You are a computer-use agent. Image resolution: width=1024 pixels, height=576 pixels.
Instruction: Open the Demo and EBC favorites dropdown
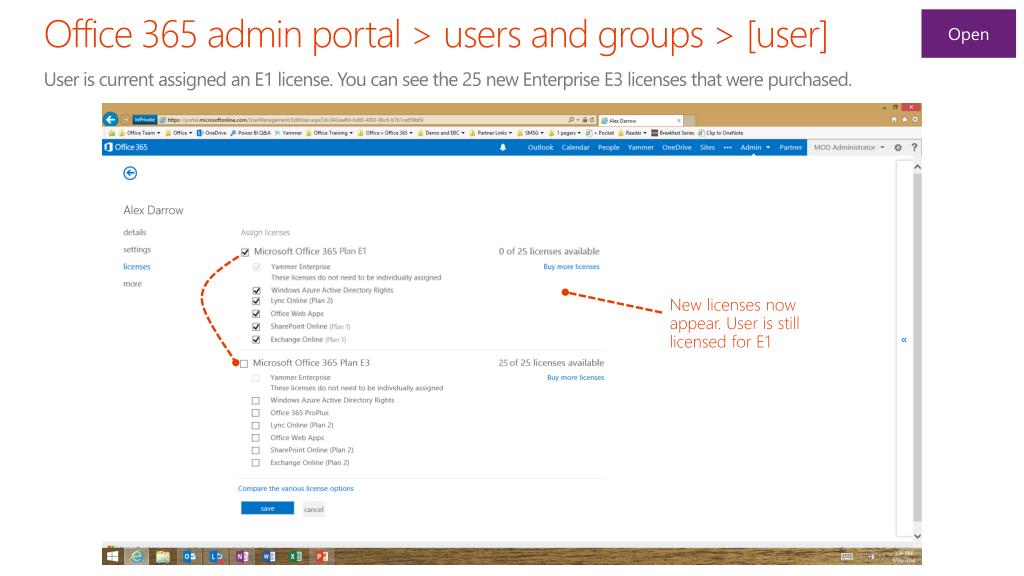441,133
